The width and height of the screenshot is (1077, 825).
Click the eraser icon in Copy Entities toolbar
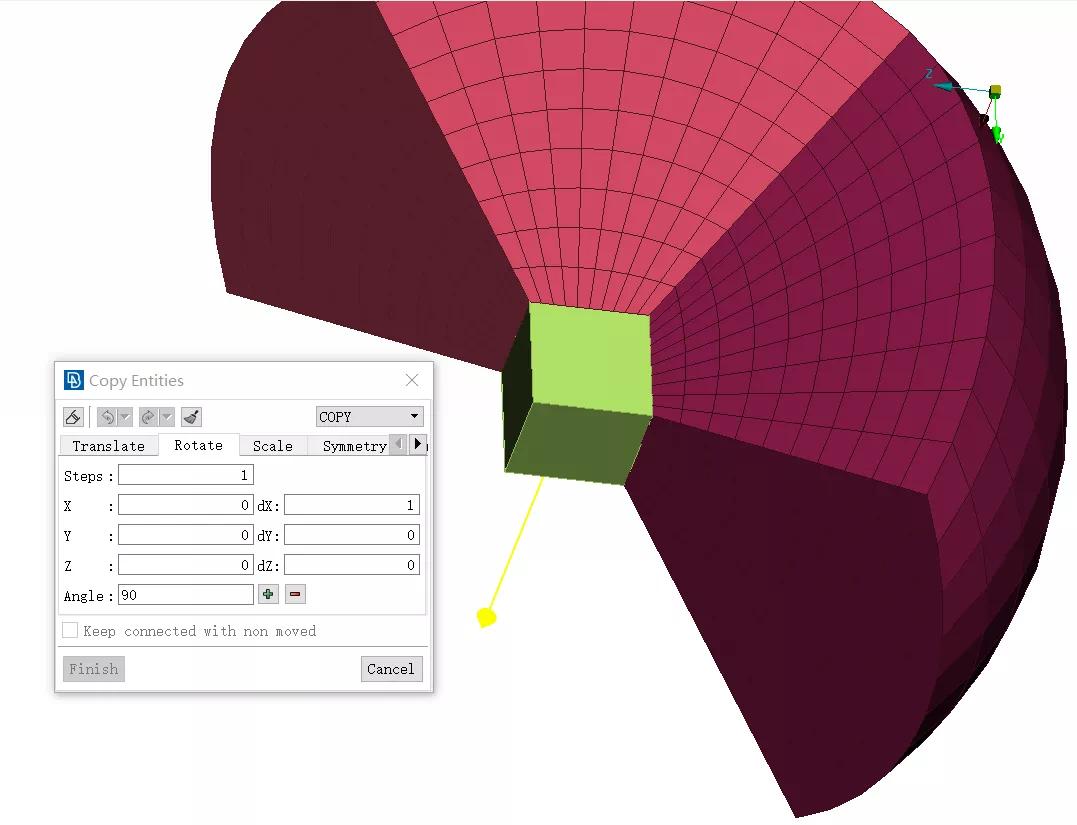[x=73, y=417]
